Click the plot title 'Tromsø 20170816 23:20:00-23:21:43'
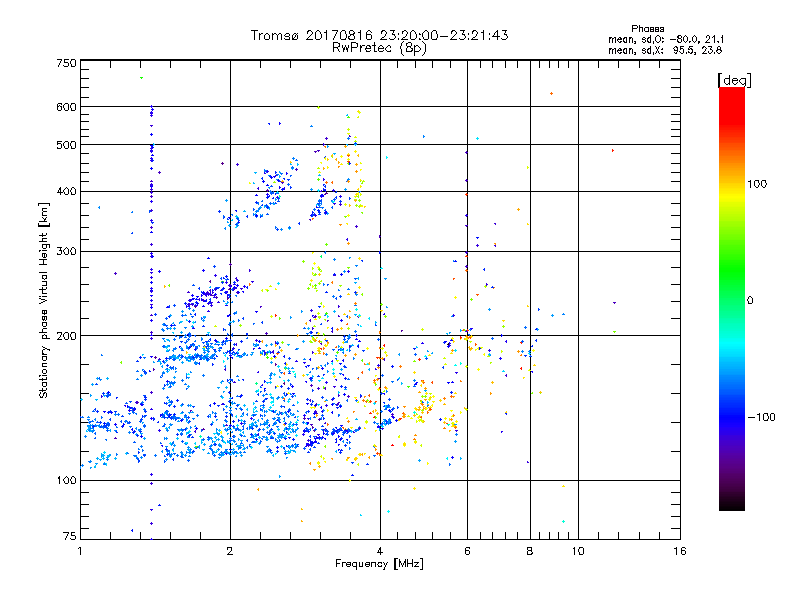The height and width of the screenshot is (600, 800). (x=379, y=35)
